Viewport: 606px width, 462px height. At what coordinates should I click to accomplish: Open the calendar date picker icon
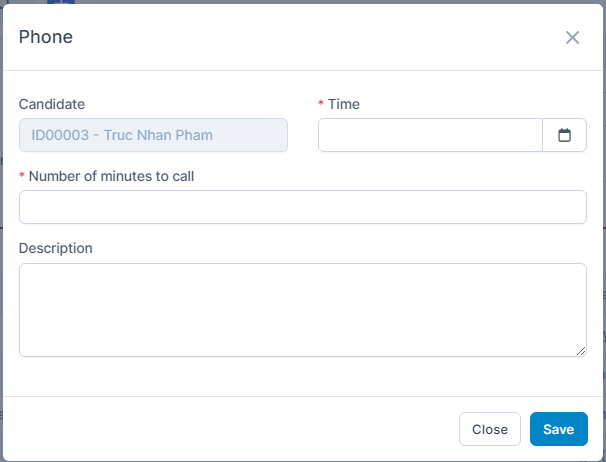click(x=564, y=135)
